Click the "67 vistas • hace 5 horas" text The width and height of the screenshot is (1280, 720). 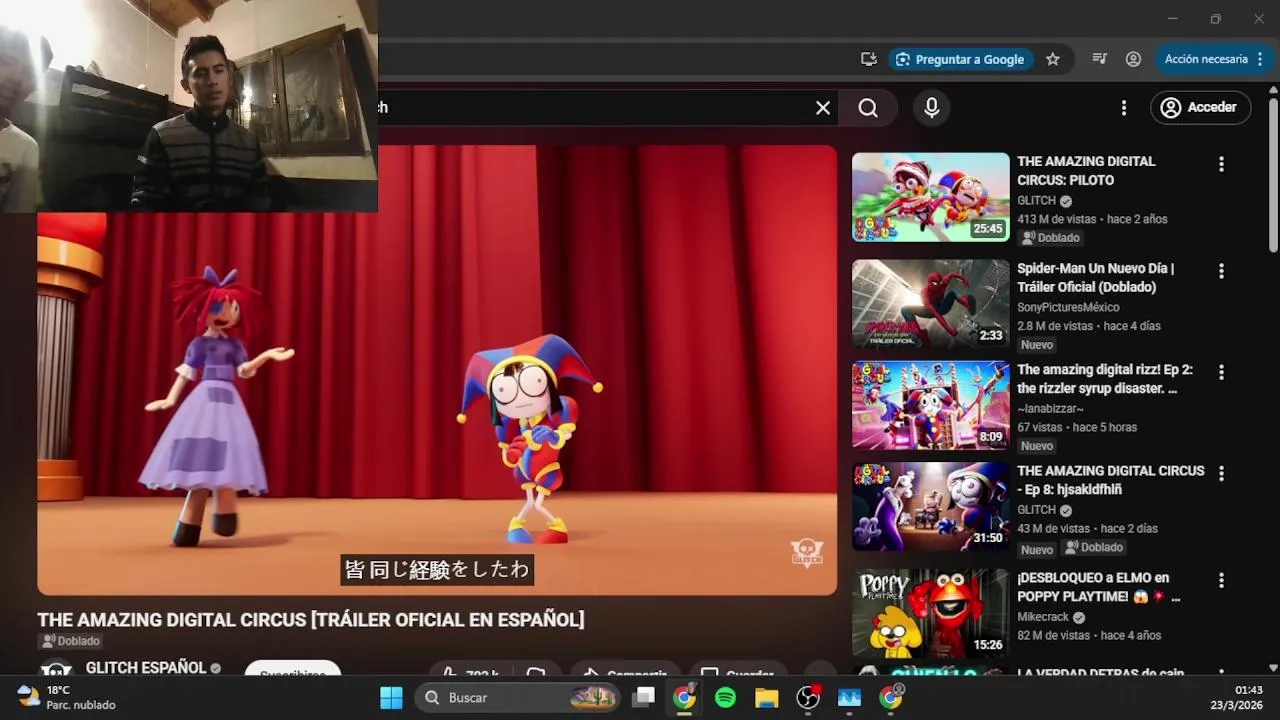tap(1077, 427)
